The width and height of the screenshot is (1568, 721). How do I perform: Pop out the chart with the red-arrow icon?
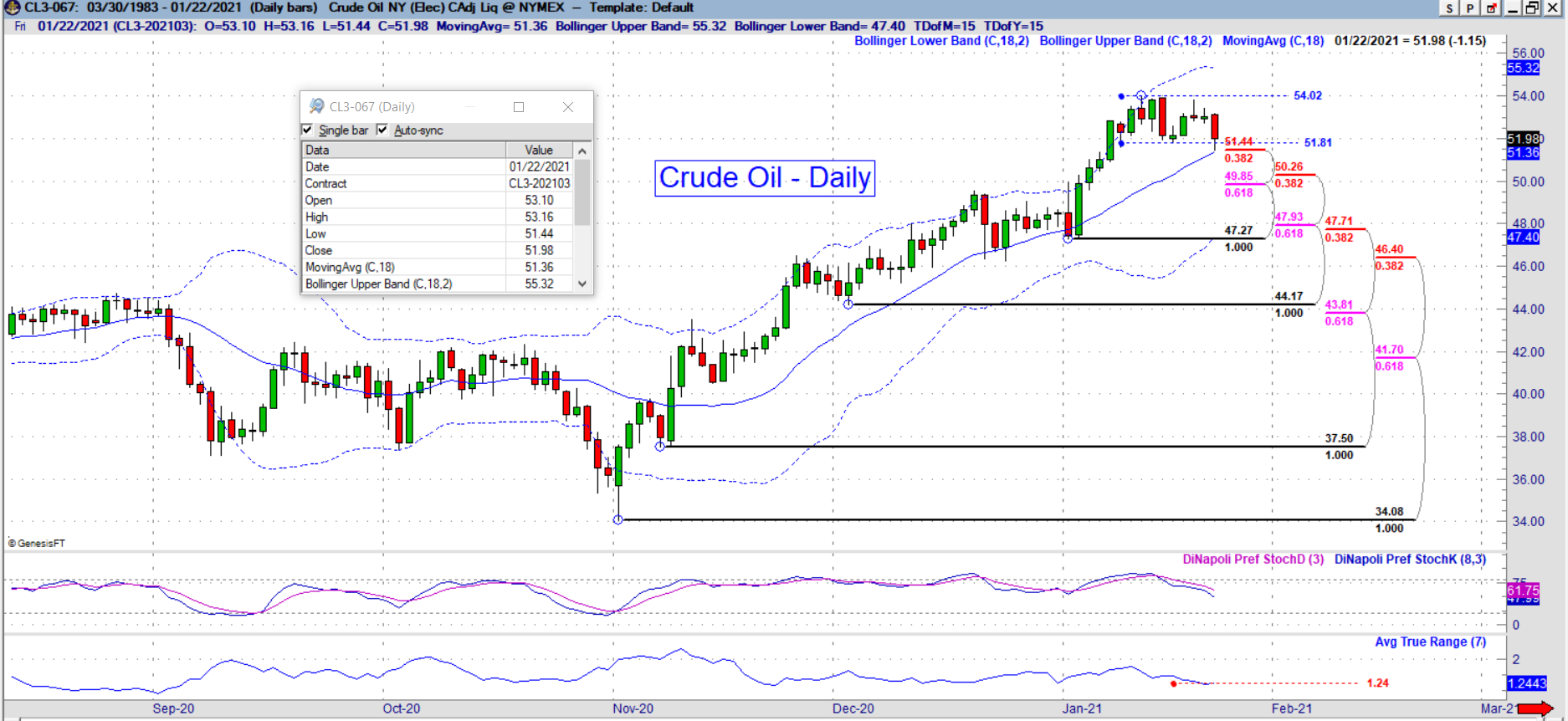[1491, 8]
